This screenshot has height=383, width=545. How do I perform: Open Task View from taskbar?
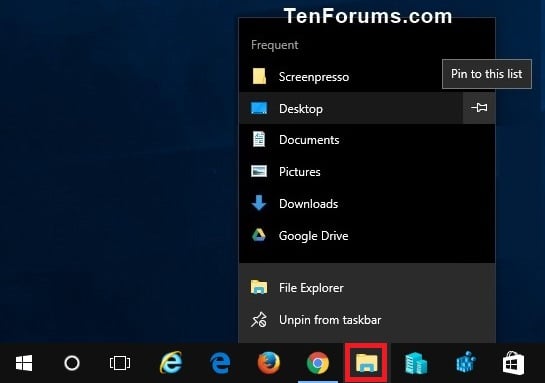point(120,363)
